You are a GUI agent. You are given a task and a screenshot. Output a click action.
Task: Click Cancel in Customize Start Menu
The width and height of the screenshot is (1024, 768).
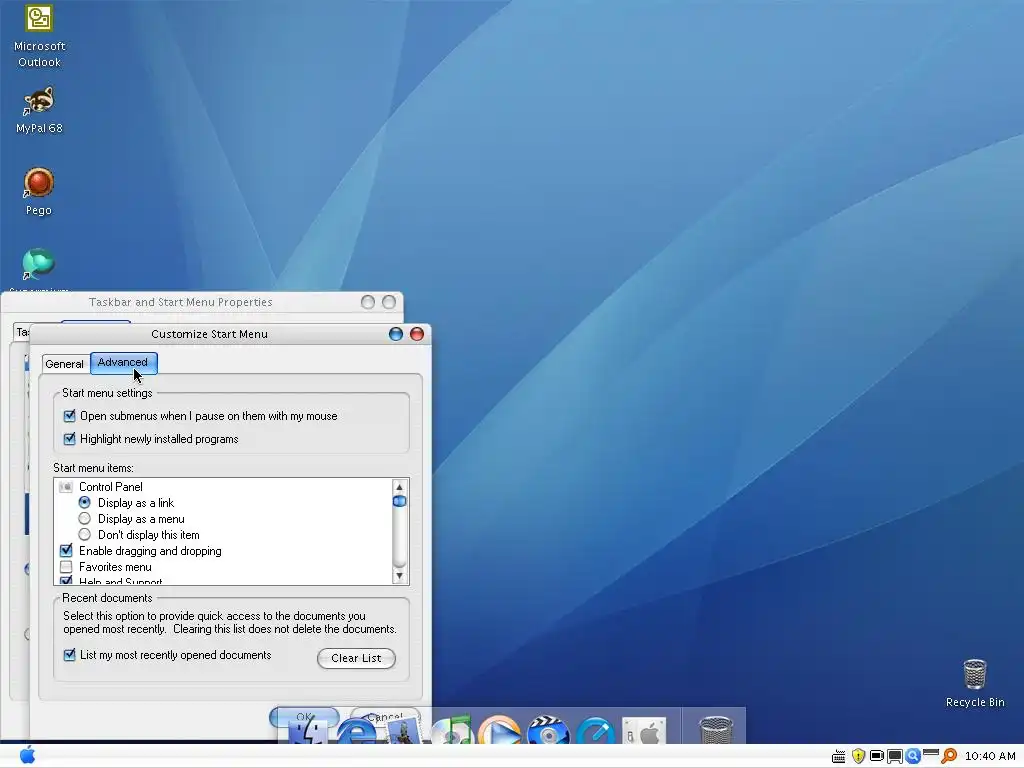[384, 716]
